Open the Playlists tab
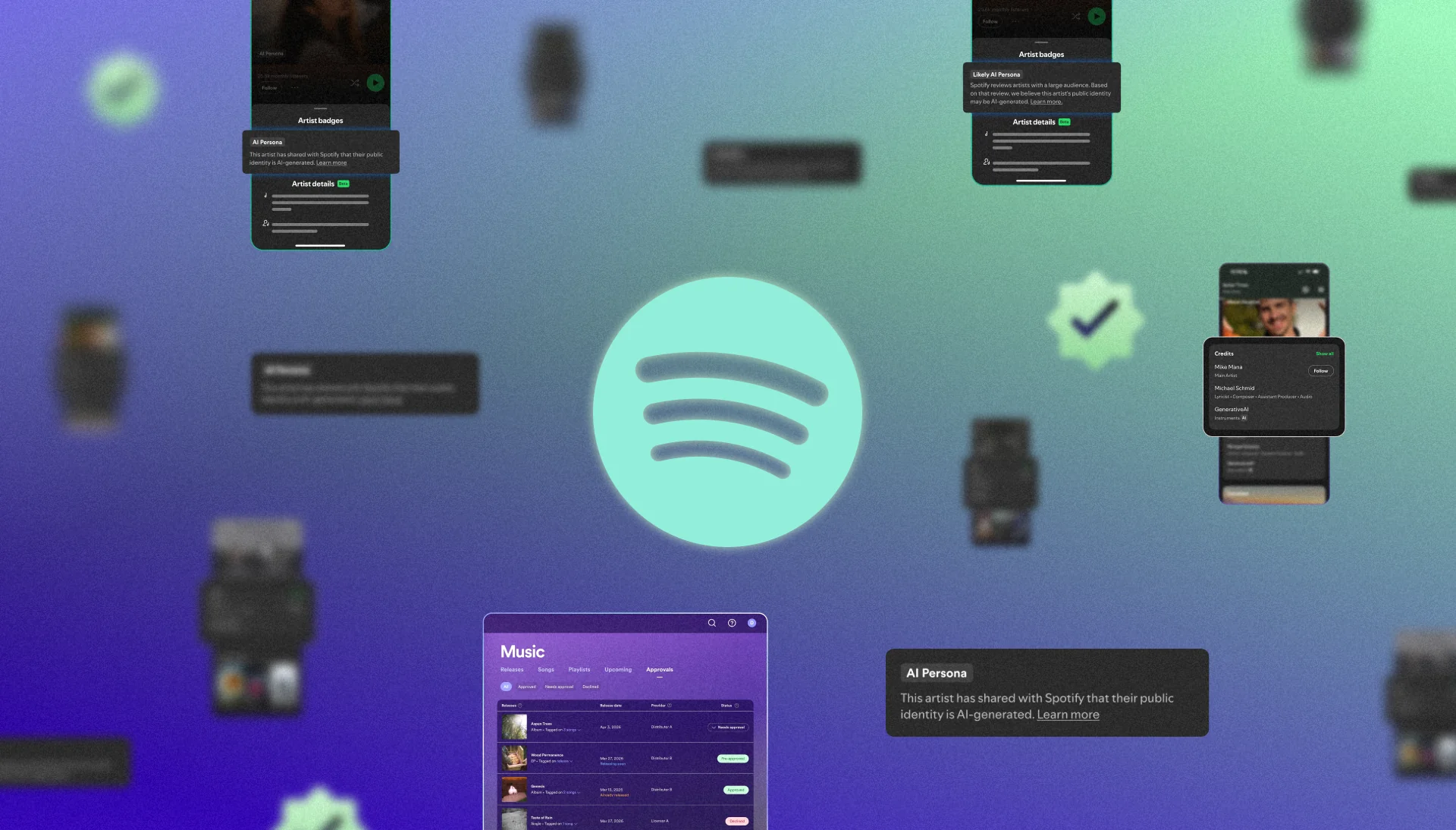This screenshot has width=1456, height=830. [579, 670]
